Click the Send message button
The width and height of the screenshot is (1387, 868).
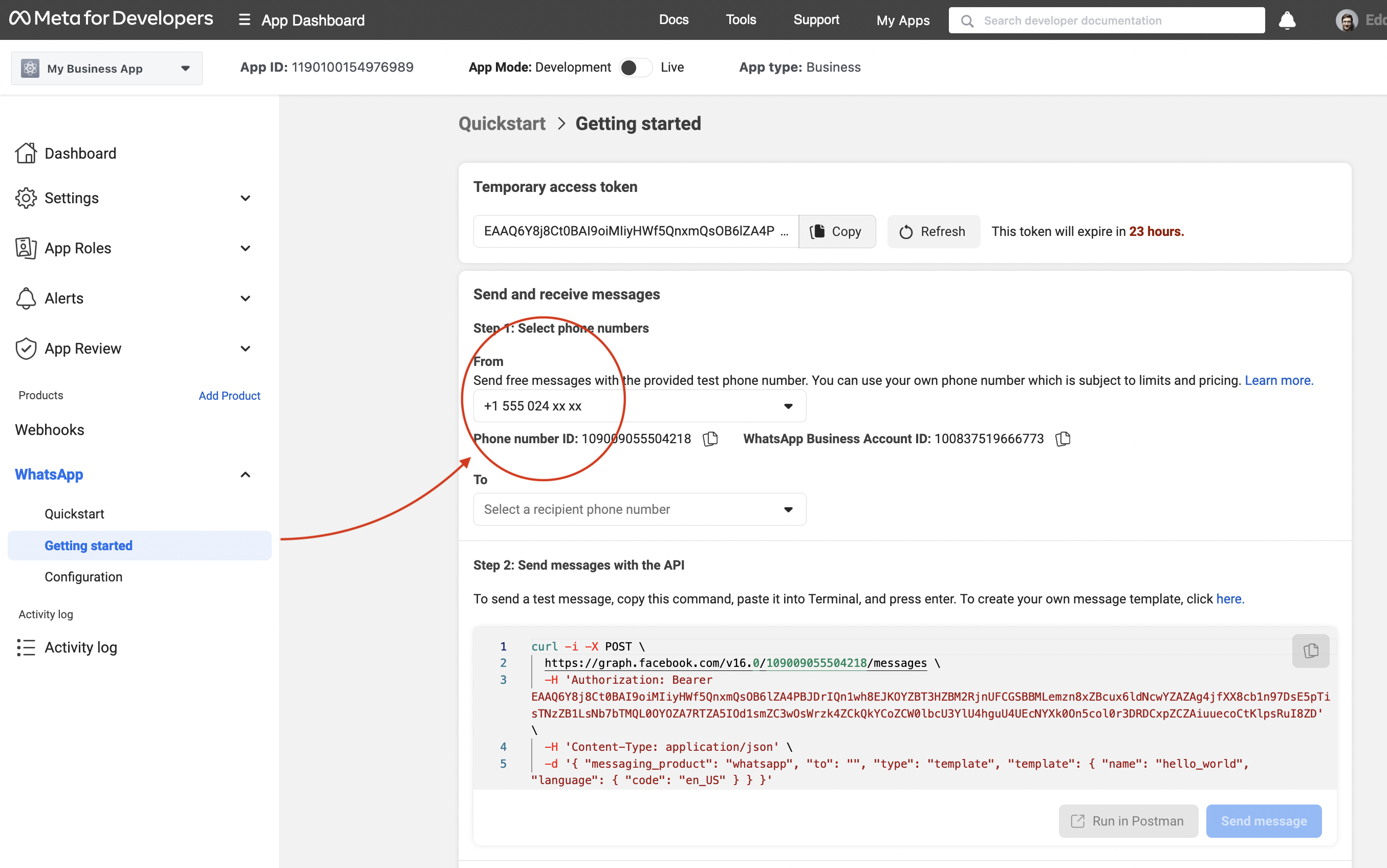click(1264, 821)
